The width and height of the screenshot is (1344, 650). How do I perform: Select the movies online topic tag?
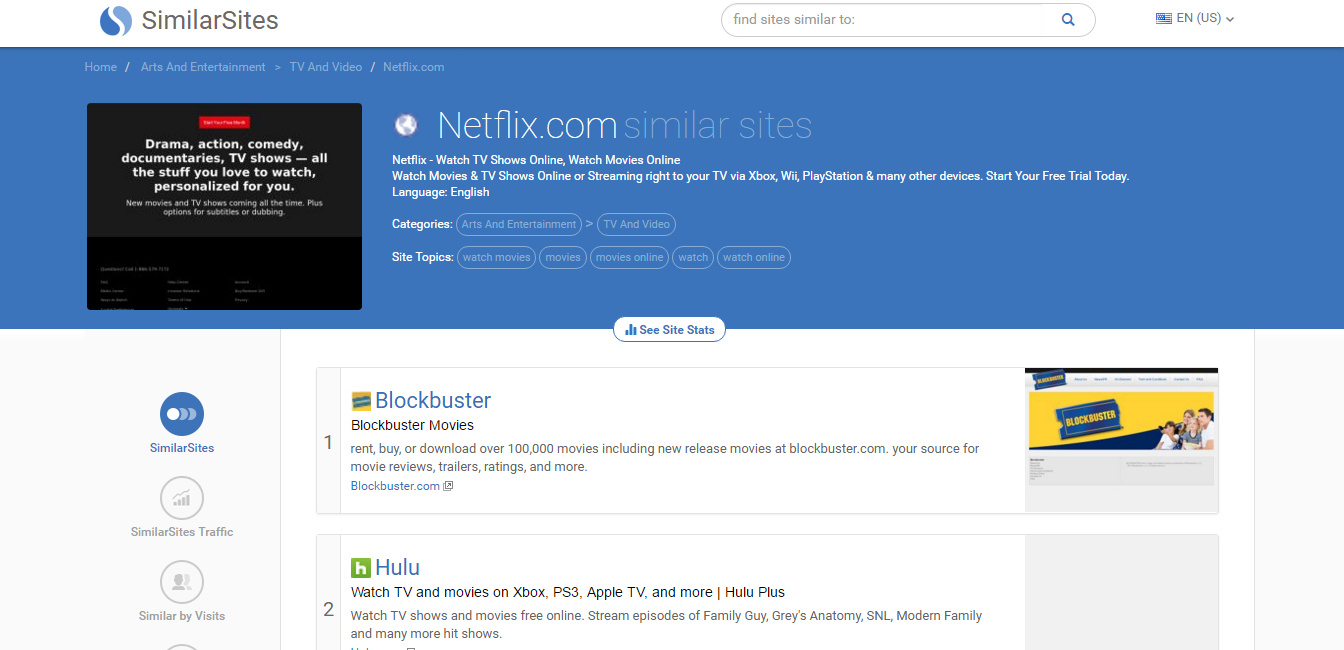(x=629, y=257)
